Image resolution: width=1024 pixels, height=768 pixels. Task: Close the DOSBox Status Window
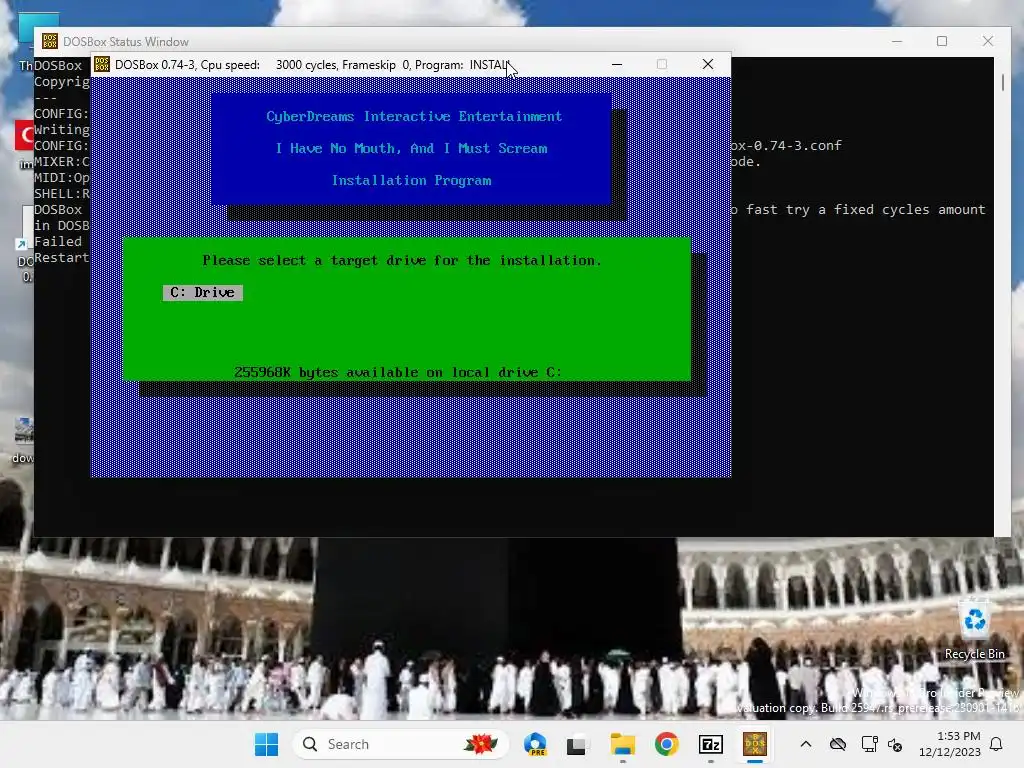[x=987, y=41]
